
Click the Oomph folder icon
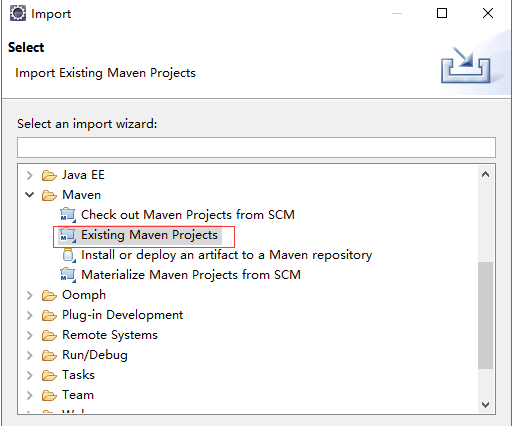pos(49,295)
